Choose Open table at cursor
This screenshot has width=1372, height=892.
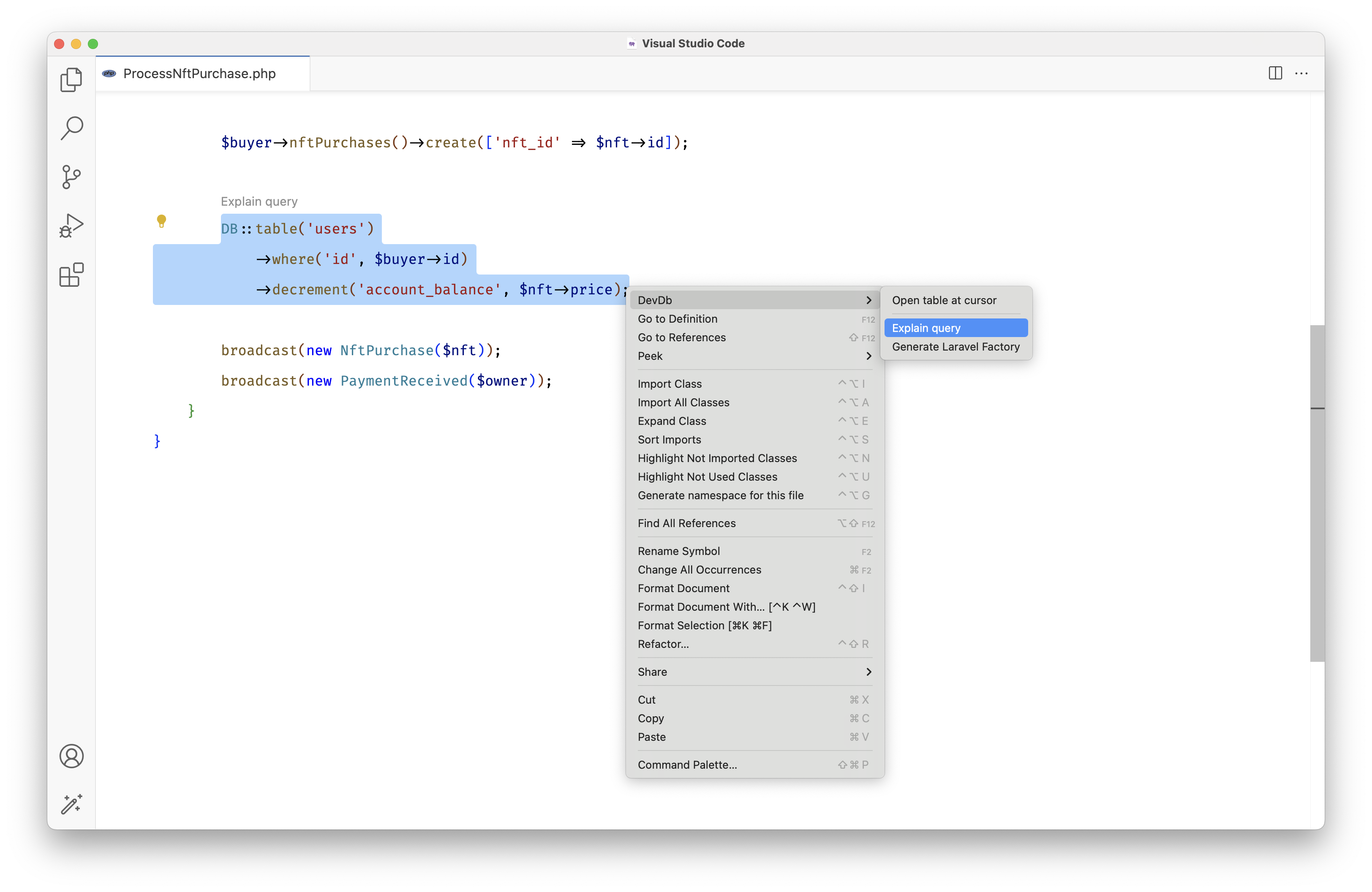pyautogui.click(x=944, y=300)
